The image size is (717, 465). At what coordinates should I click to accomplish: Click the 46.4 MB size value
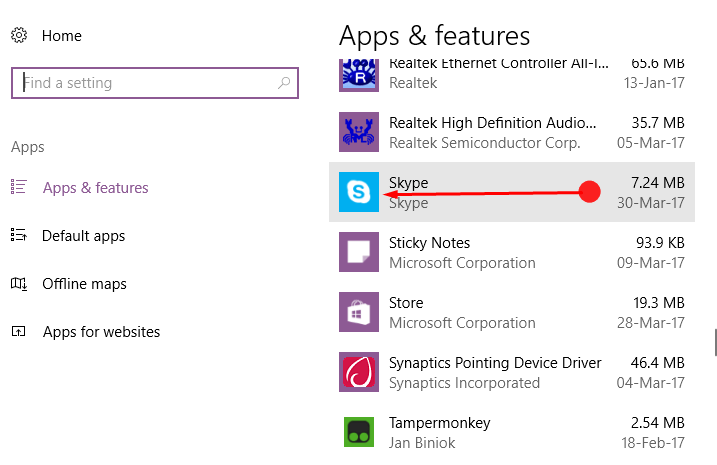[658, 363]
